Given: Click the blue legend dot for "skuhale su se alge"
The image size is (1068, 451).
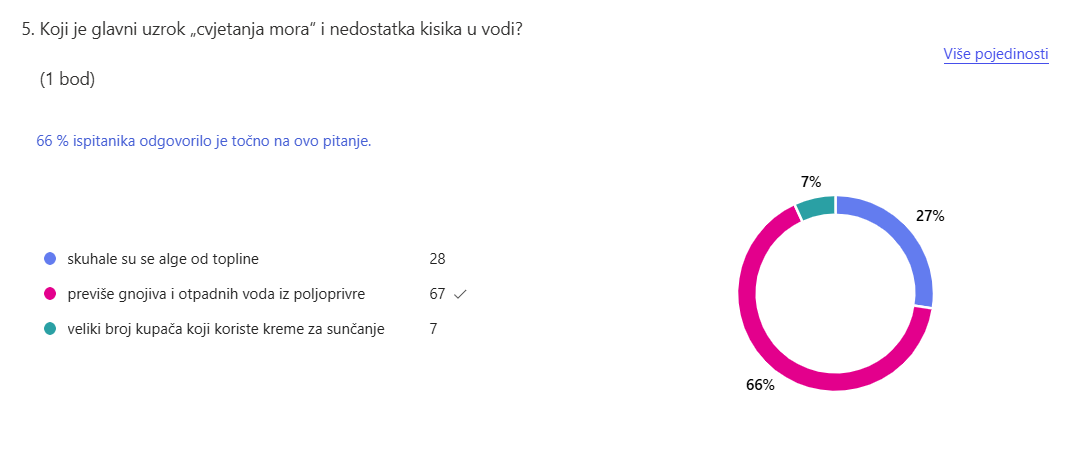Looking at the screenshot, I should (50, 259).
